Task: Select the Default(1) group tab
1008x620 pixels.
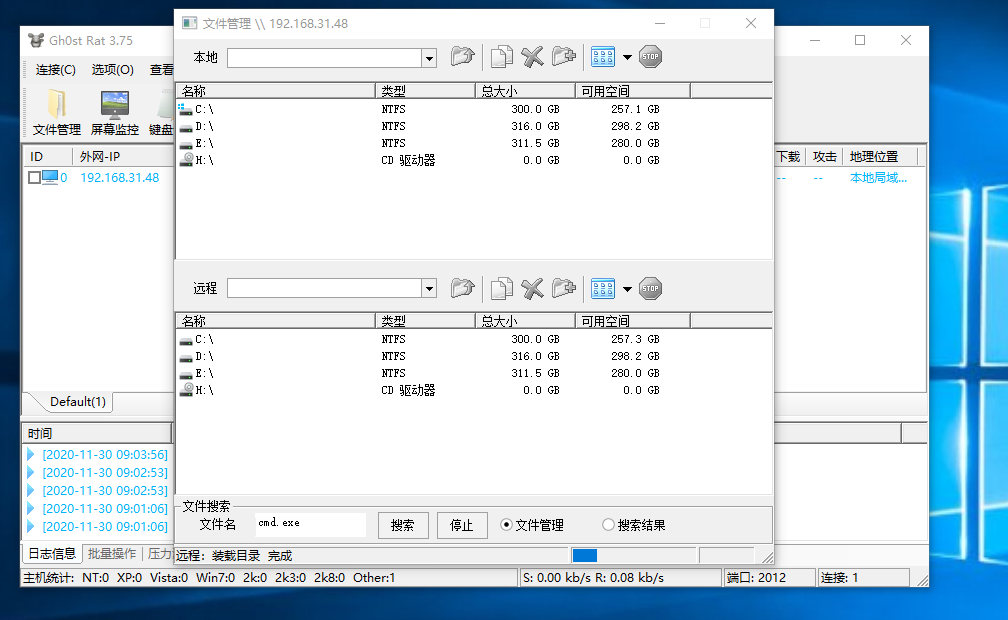Action: [77, 402]
